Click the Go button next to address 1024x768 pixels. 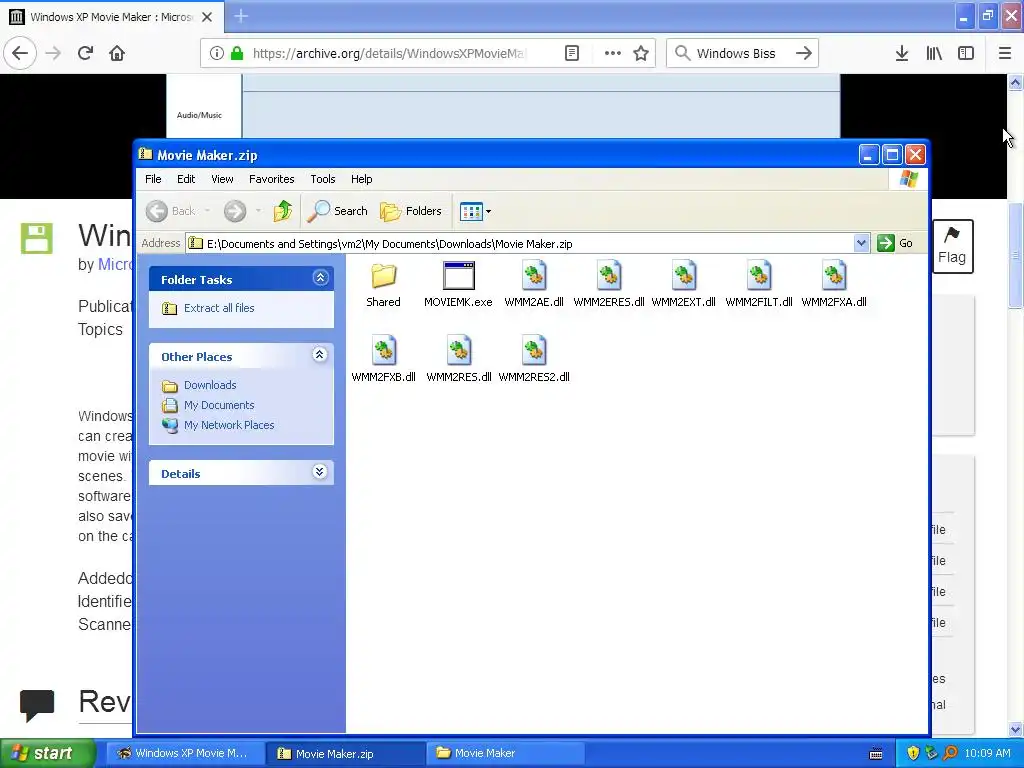895,243
